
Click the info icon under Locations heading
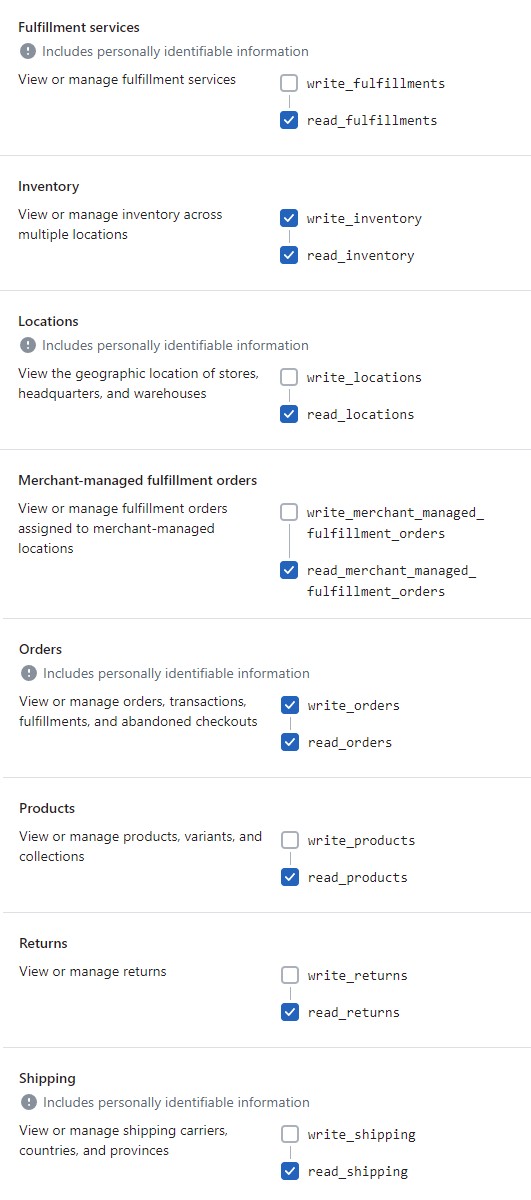click(27, 345)
